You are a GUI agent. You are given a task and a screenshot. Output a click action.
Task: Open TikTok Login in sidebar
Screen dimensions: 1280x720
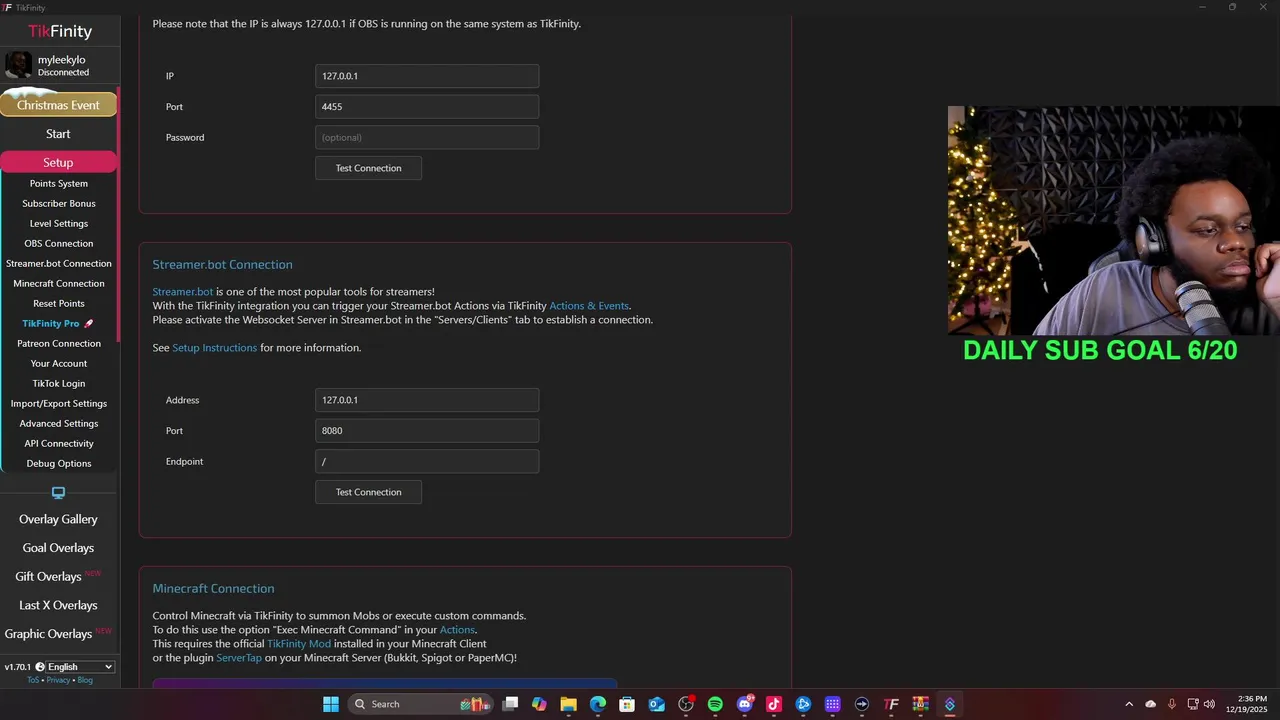click(x=59, y=384)
